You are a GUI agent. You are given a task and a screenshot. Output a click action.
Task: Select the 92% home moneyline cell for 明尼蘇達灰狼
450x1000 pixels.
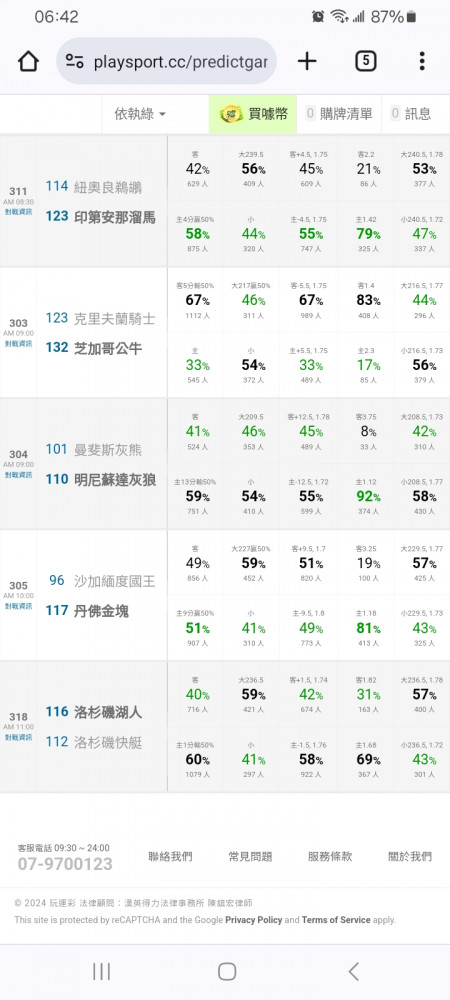(x=367, y=496)
